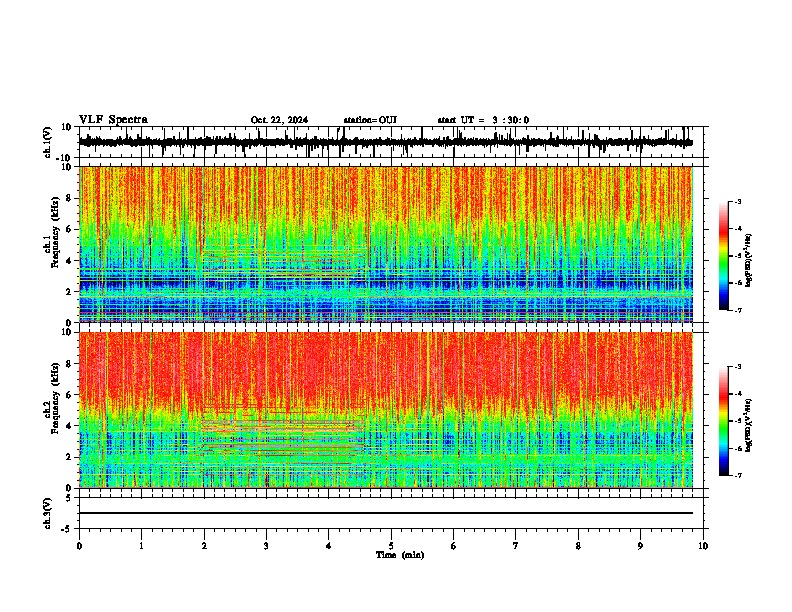Click the ch.1(V) waveform trace
792x612 pixels.
pyautogui.click(x=386, y=142)
